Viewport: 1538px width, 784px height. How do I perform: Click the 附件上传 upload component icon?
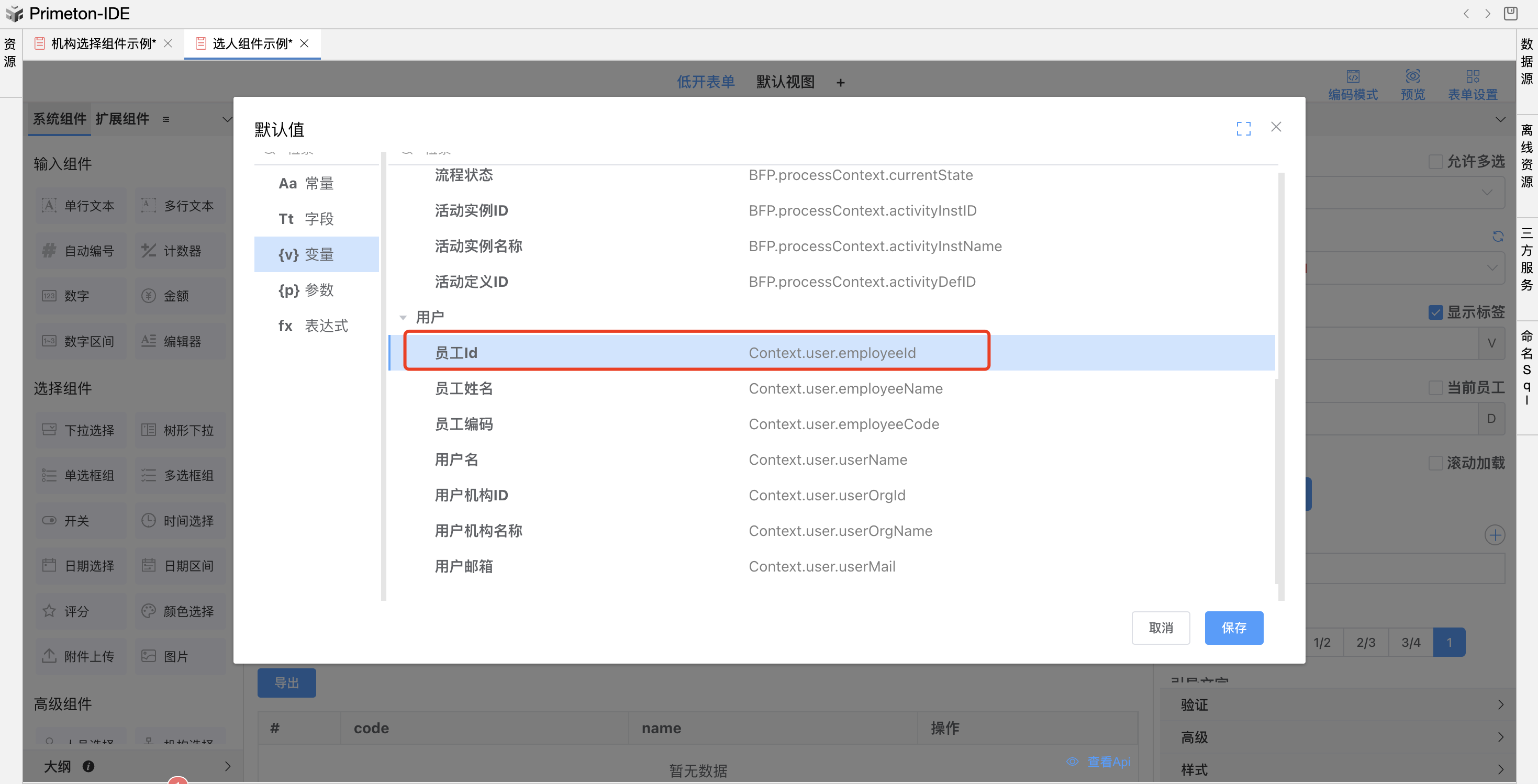click(50, 656)
